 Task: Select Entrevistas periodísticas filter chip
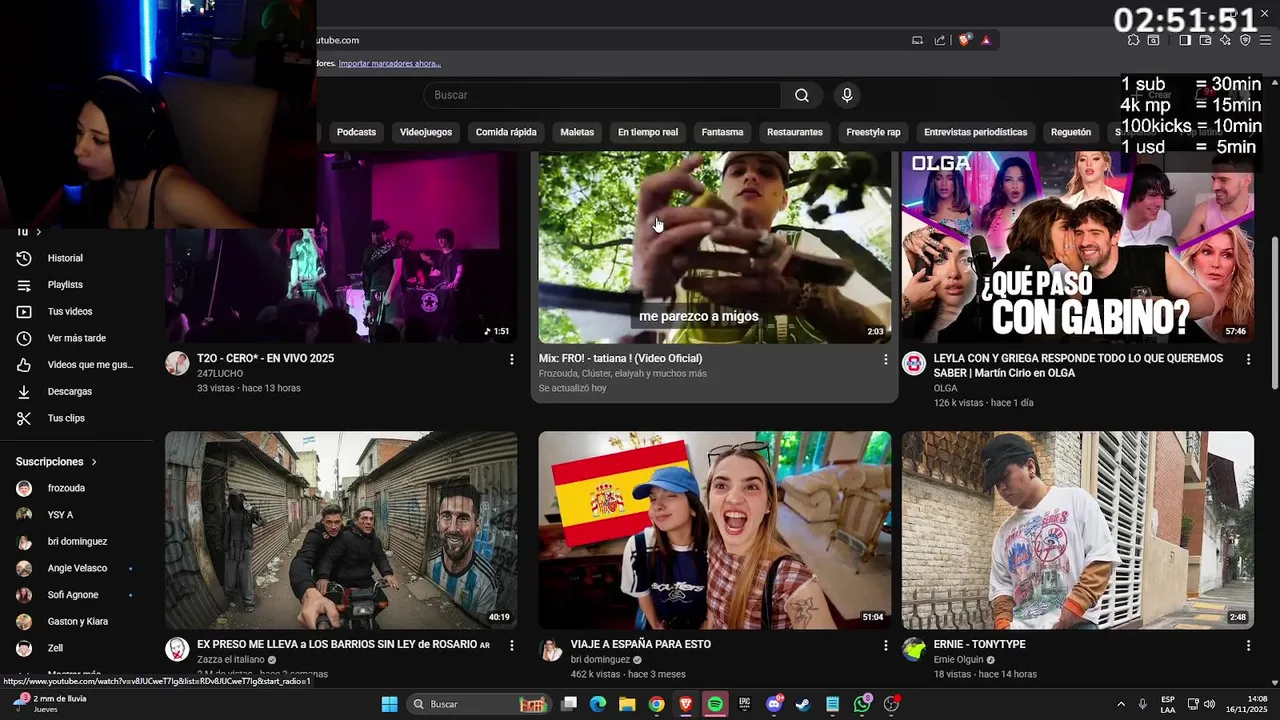point(976,132)
